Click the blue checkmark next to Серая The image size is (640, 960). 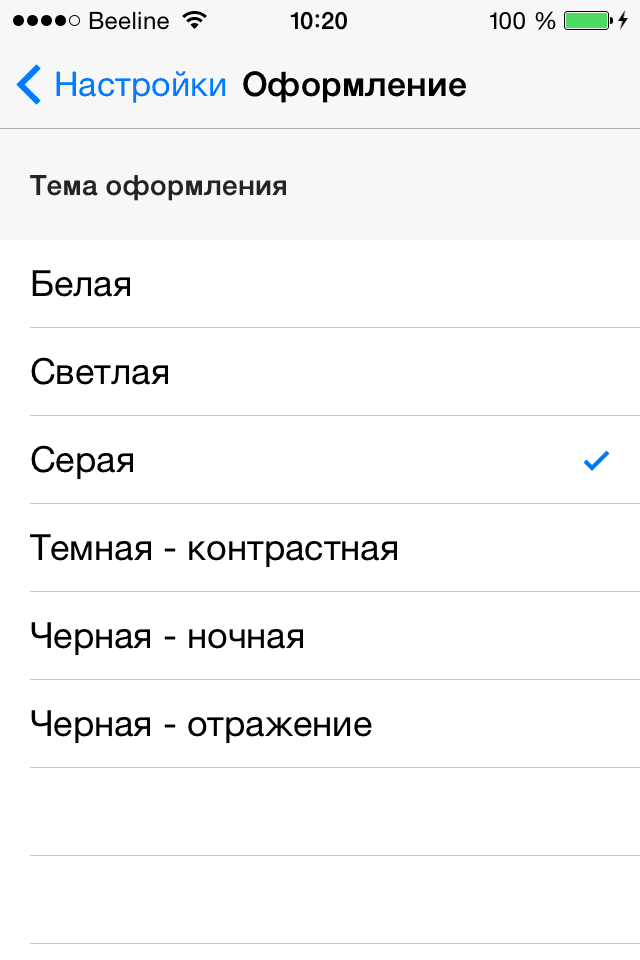point(596,460)
